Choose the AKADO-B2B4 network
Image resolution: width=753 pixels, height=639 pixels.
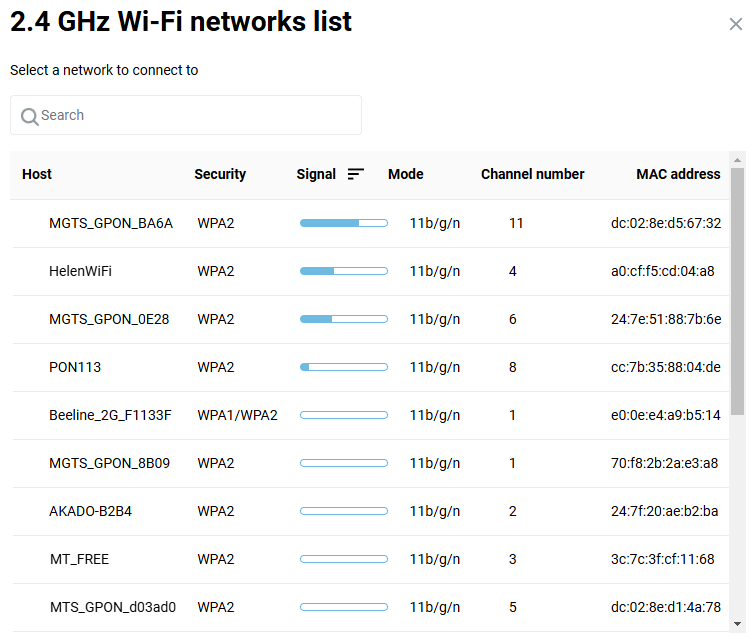[90, 511]
